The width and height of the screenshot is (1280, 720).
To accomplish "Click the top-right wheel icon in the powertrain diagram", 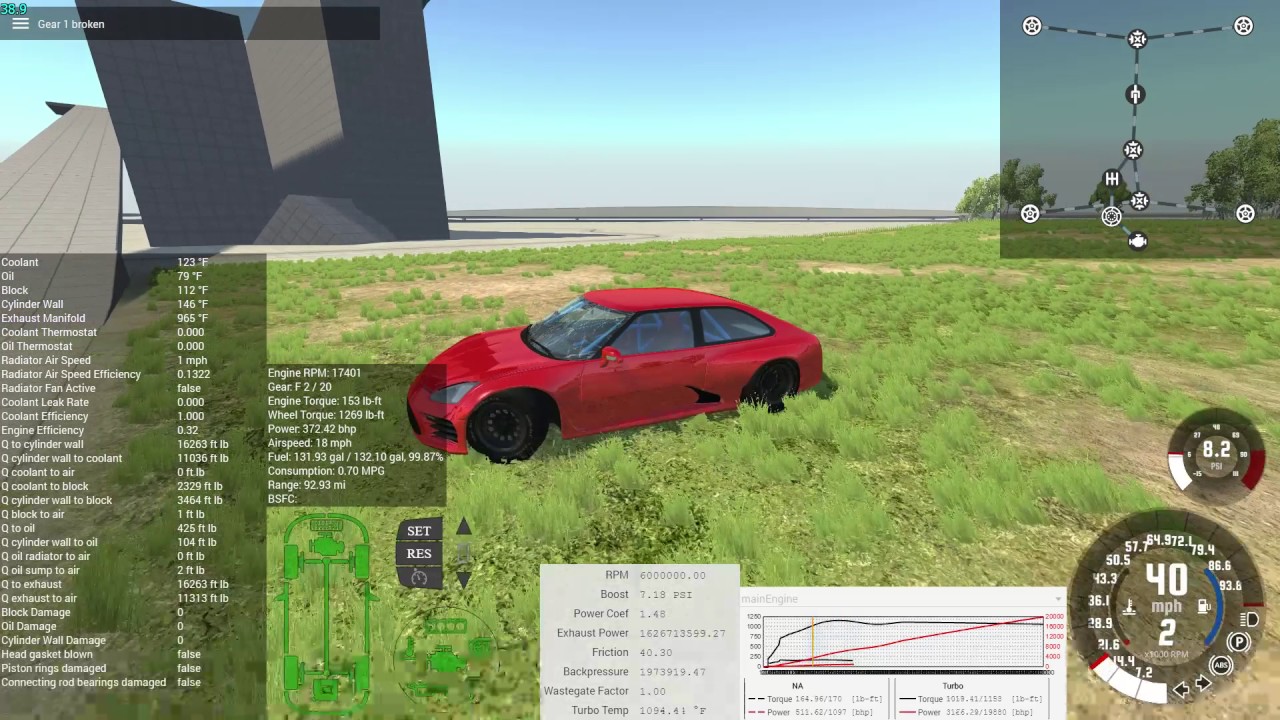I will pyautogui.click(x=1243, y=26).
